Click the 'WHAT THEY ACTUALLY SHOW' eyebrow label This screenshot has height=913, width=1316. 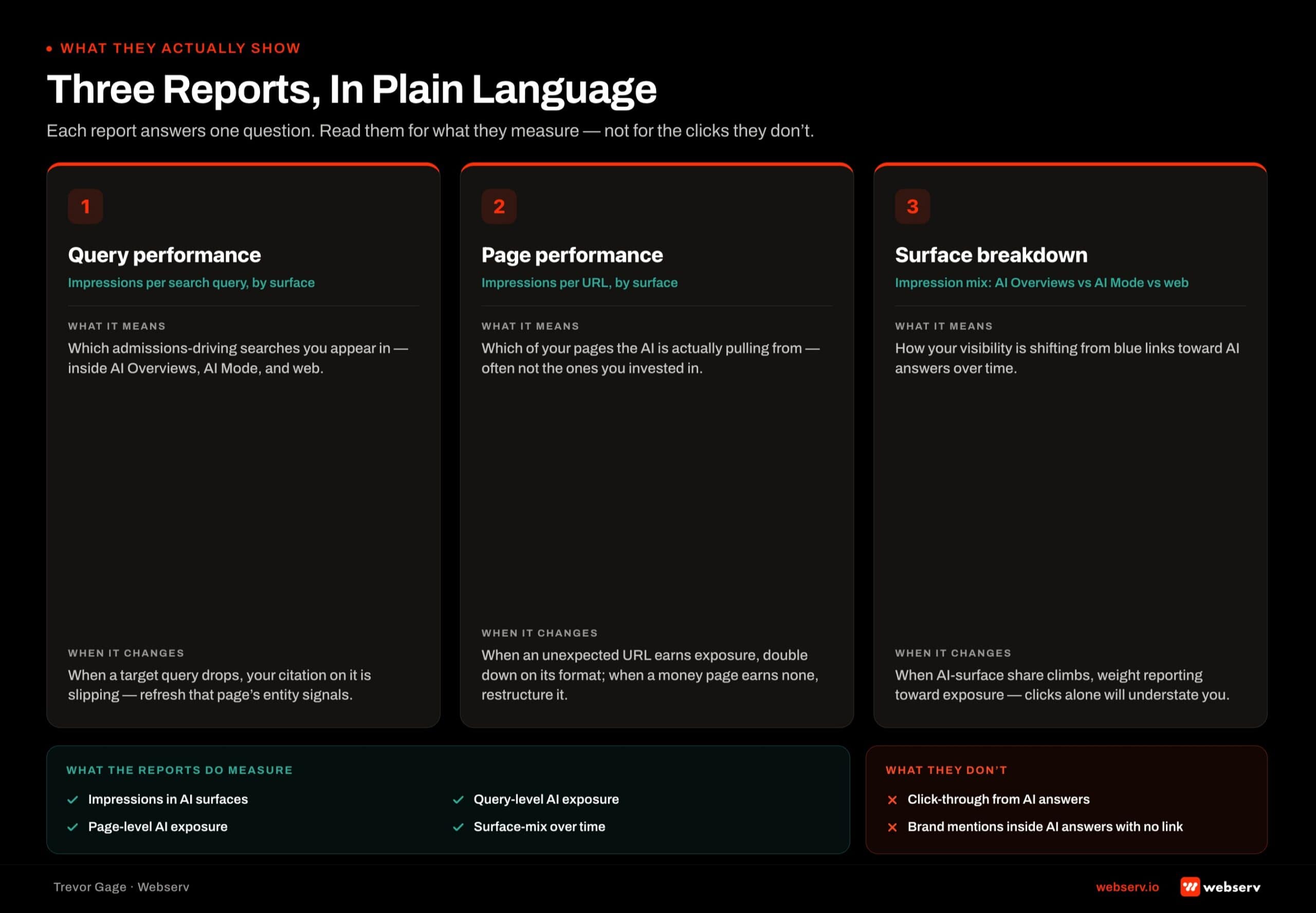click(180, 48)
